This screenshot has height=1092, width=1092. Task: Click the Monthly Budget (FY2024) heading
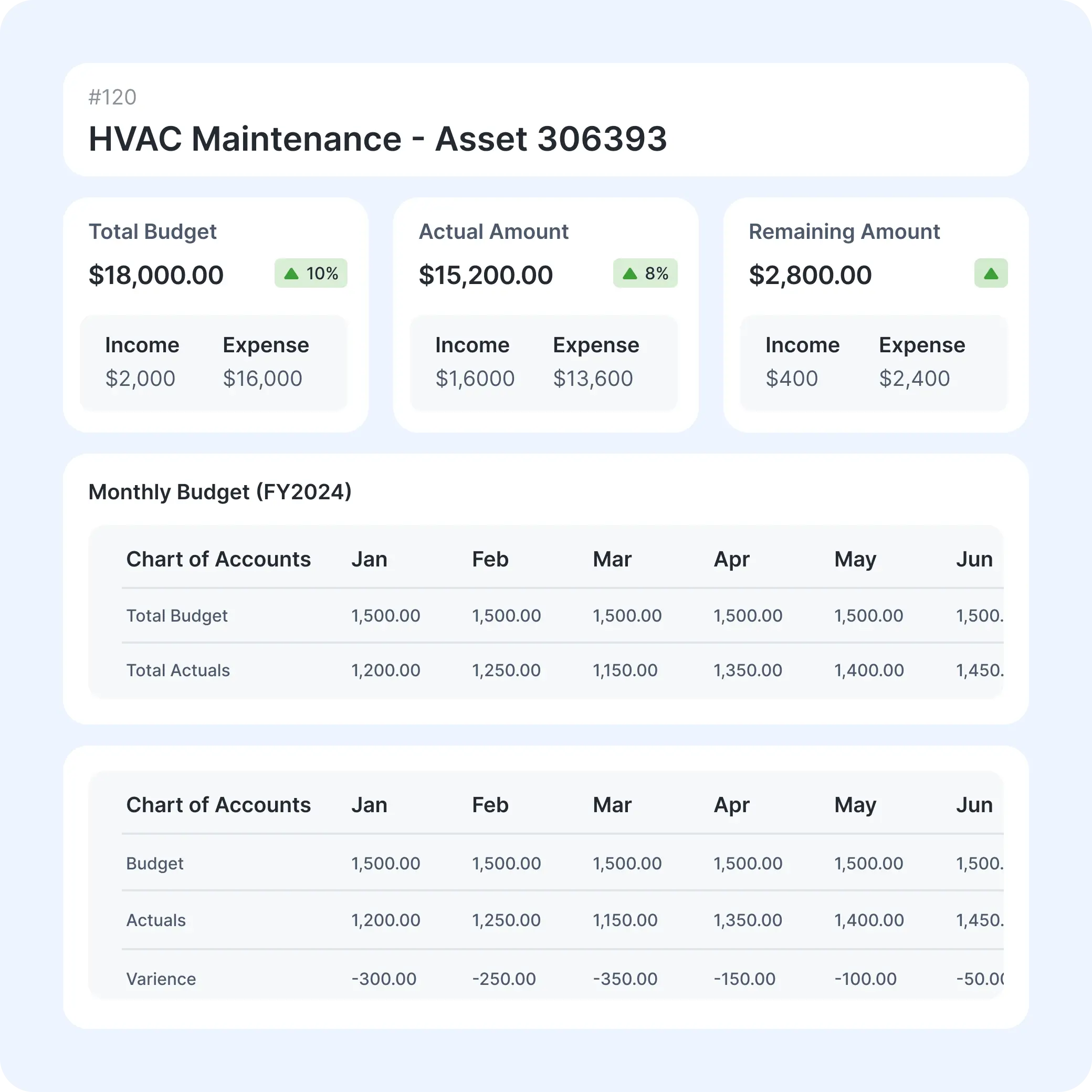tap(220, 492)
